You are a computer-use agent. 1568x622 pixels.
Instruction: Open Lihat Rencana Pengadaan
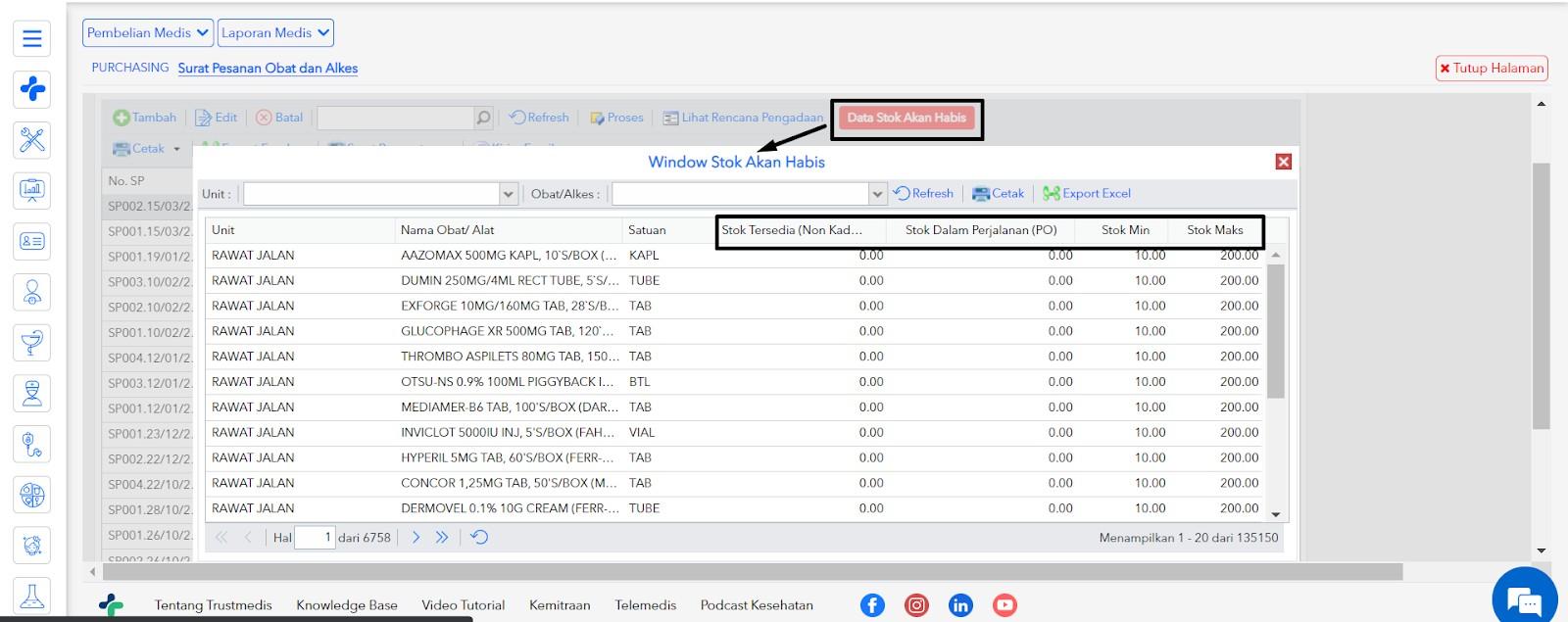(743, 118)
